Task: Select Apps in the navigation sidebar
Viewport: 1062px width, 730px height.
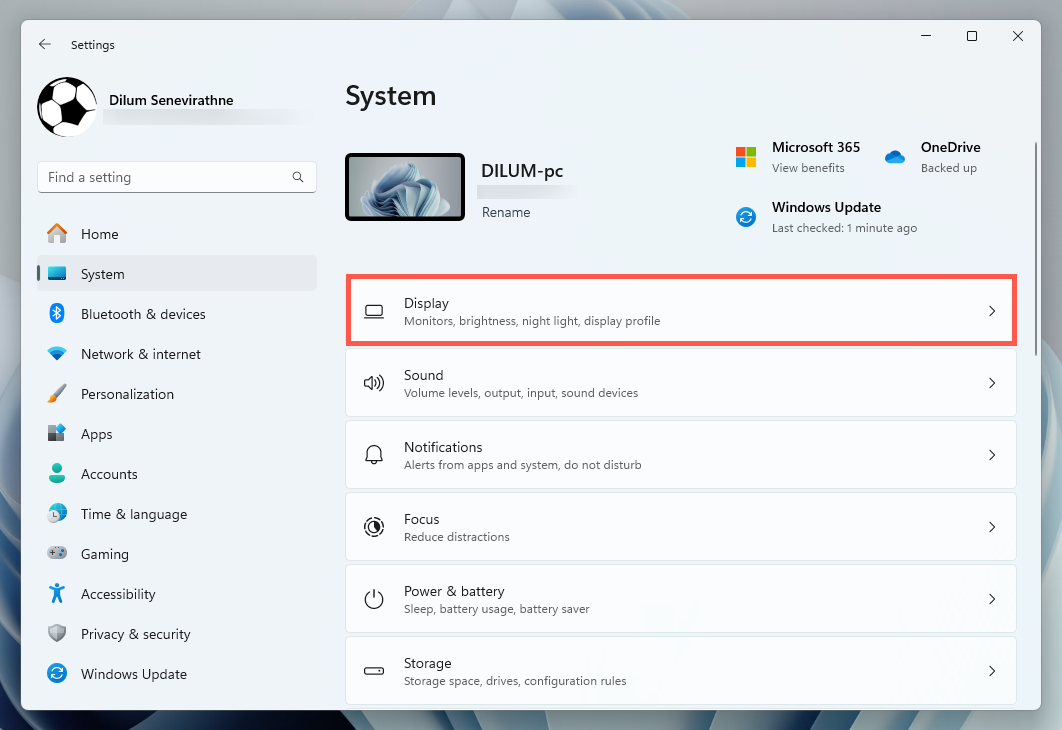Action: 96,434
